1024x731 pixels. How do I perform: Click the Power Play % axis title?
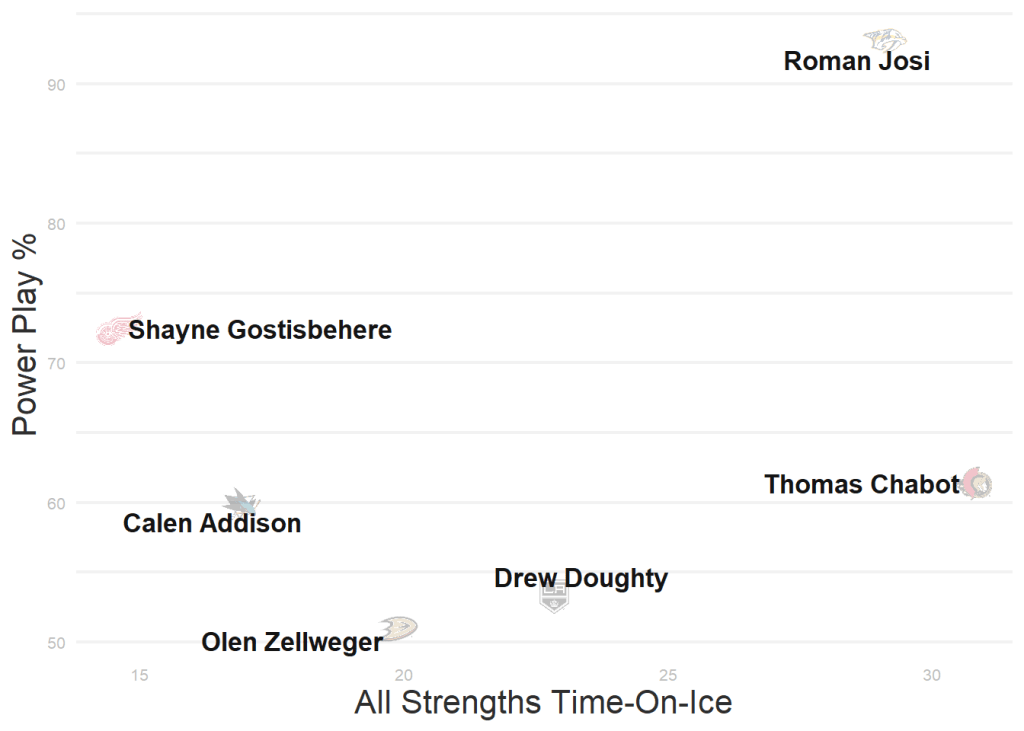[x=25, y=334]
